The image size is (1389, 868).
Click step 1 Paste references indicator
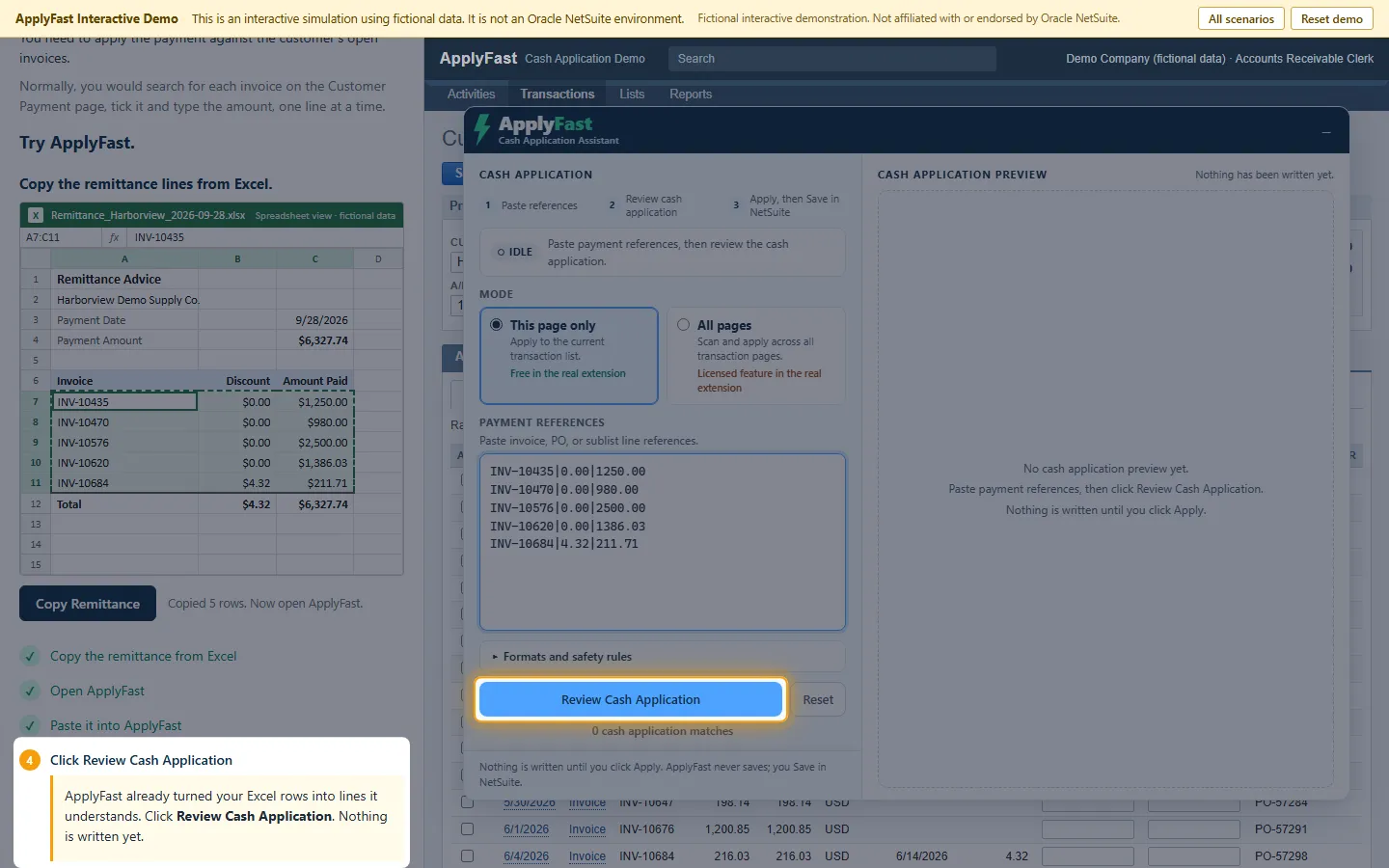[x=531, y=205]
